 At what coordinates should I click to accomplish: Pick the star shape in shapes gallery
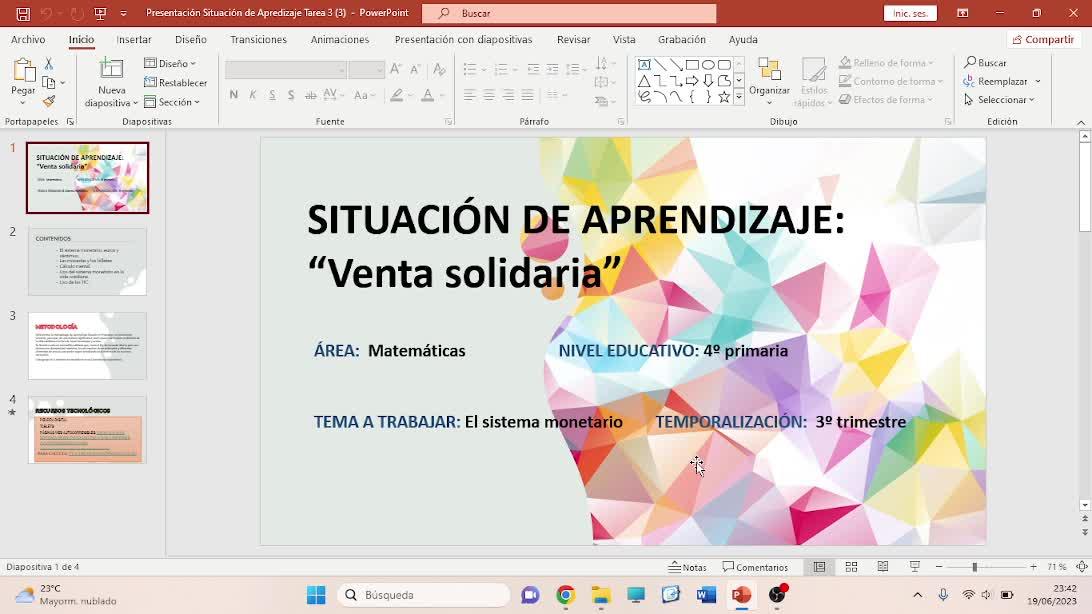click(x=724, y=97)
